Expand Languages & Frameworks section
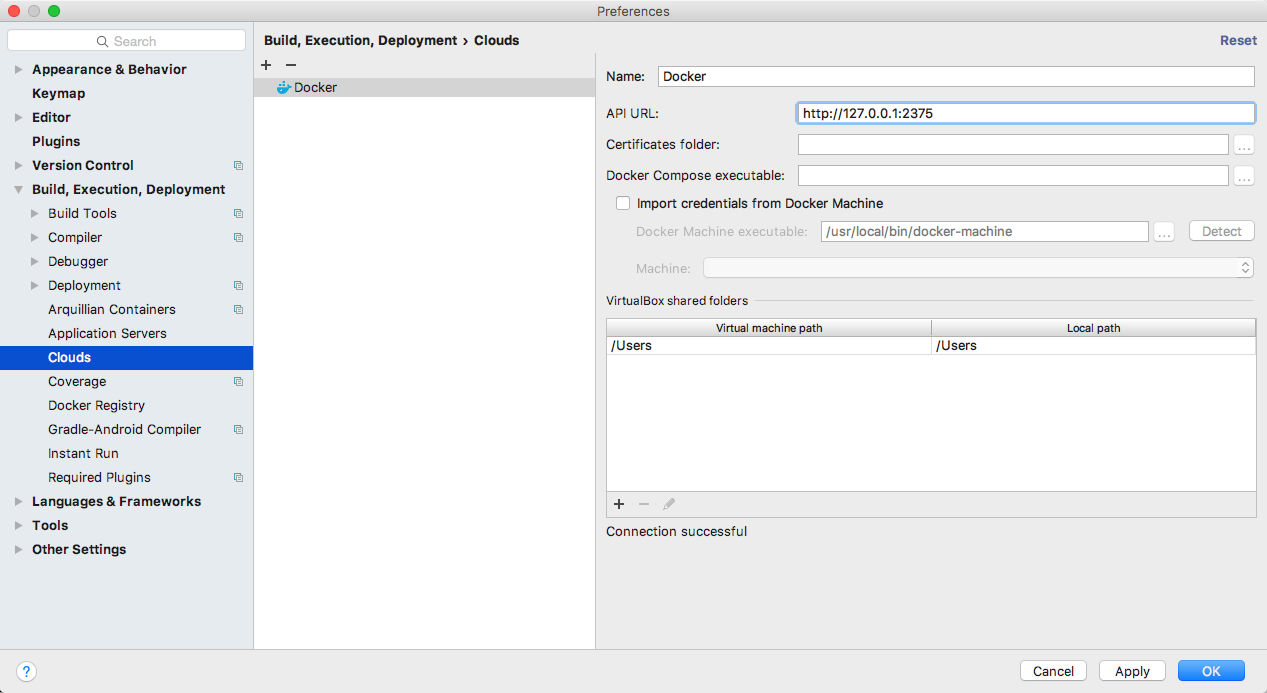 coord(18,501)
